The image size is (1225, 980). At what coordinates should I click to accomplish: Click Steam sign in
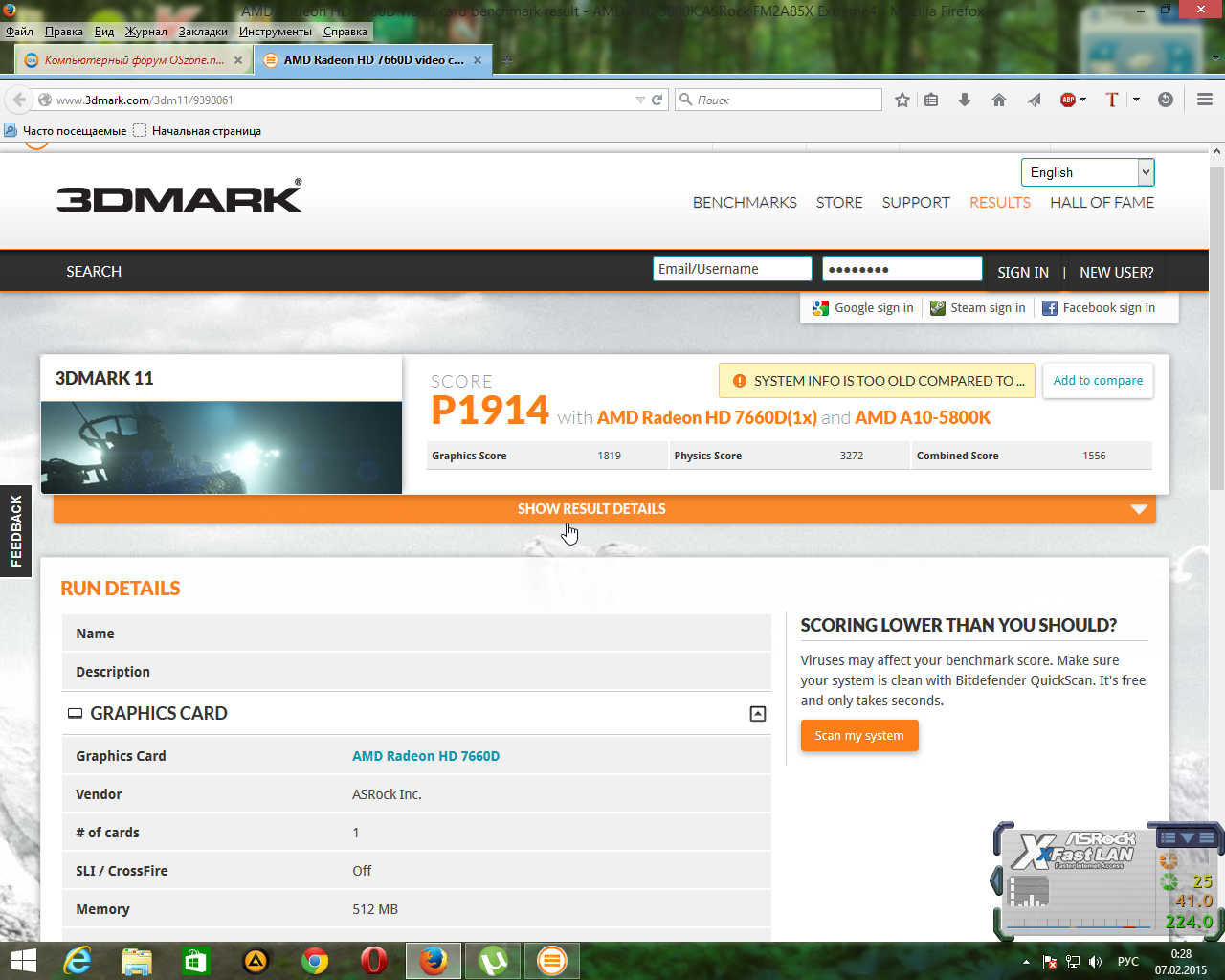977,307
